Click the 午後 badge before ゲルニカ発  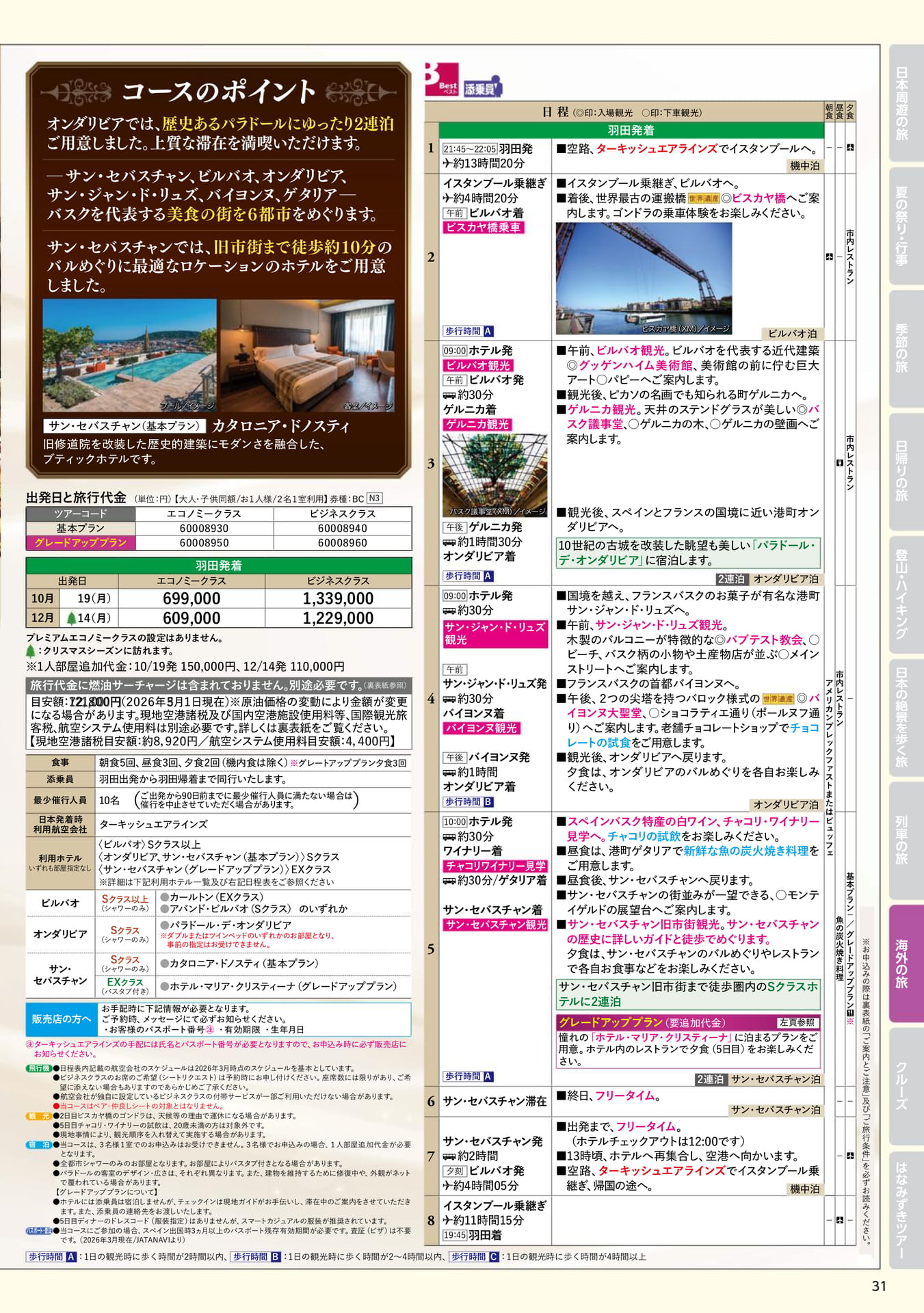click(x=455, y=528)
